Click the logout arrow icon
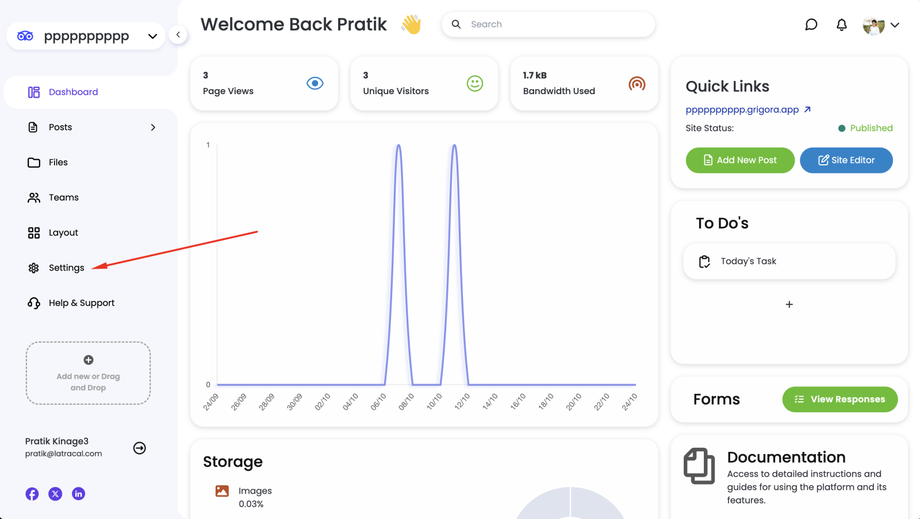The width and height of the screenshot is (920, 519). (139, 448)
